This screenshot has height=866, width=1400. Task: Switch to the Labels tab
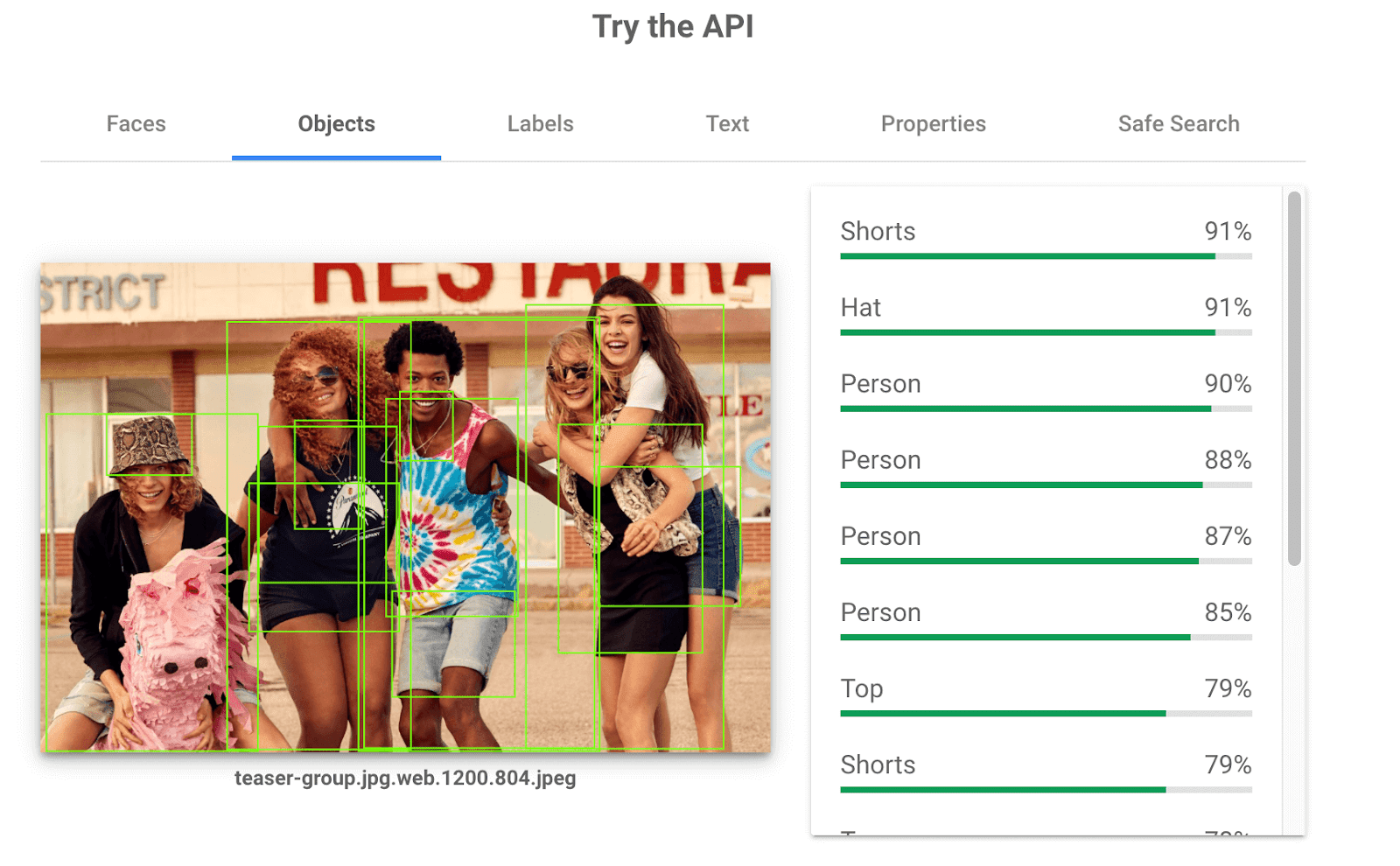pyautogui.click(x=540, y=124)
